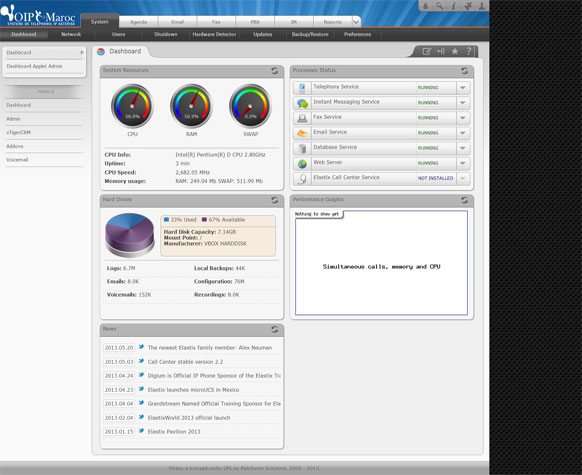Click the Database Service cylinder icon
The image size is (582, 475).
[302, 148]
